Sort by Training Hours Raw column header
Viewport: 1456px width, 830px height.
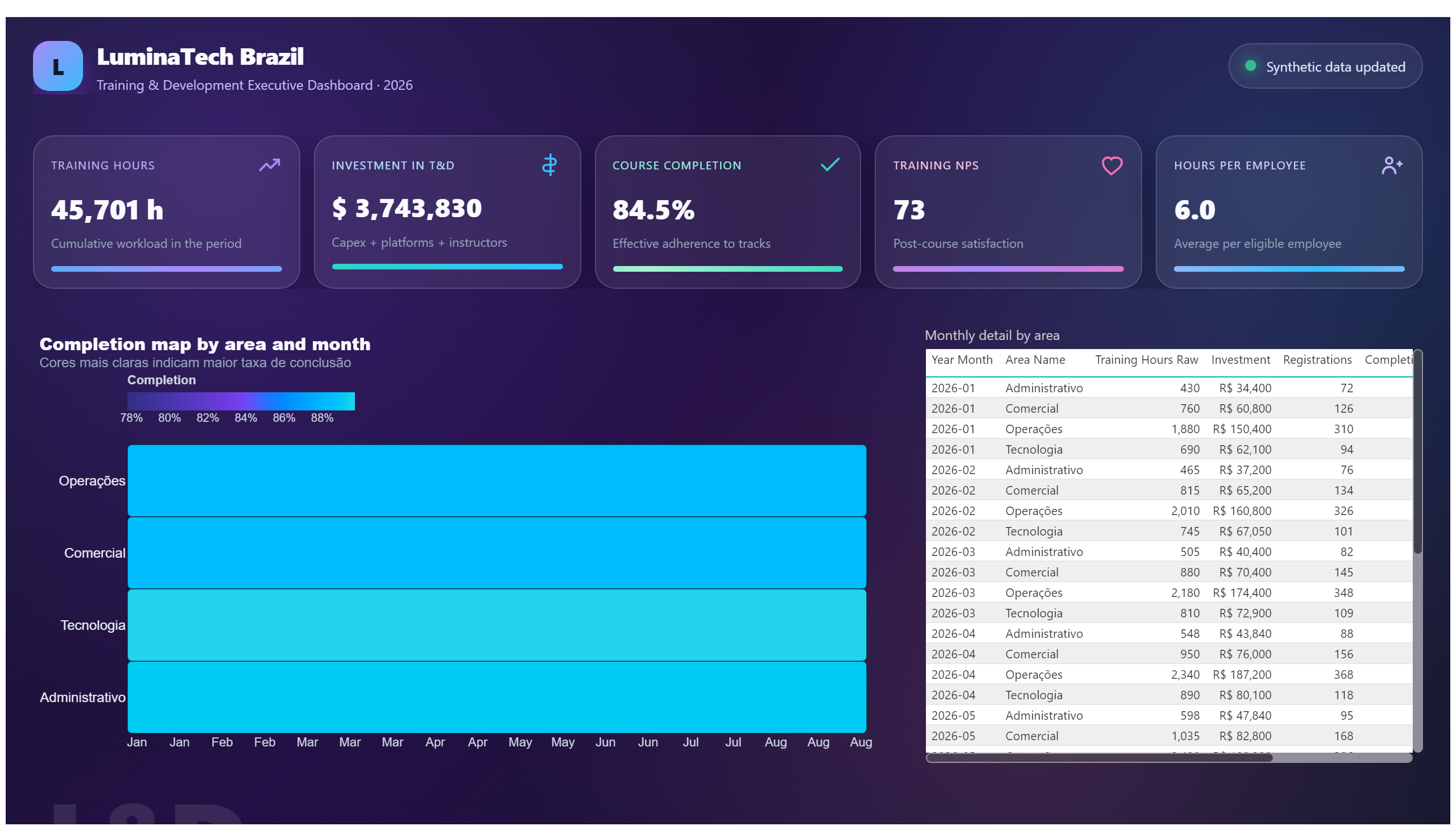click(1146, 360)
